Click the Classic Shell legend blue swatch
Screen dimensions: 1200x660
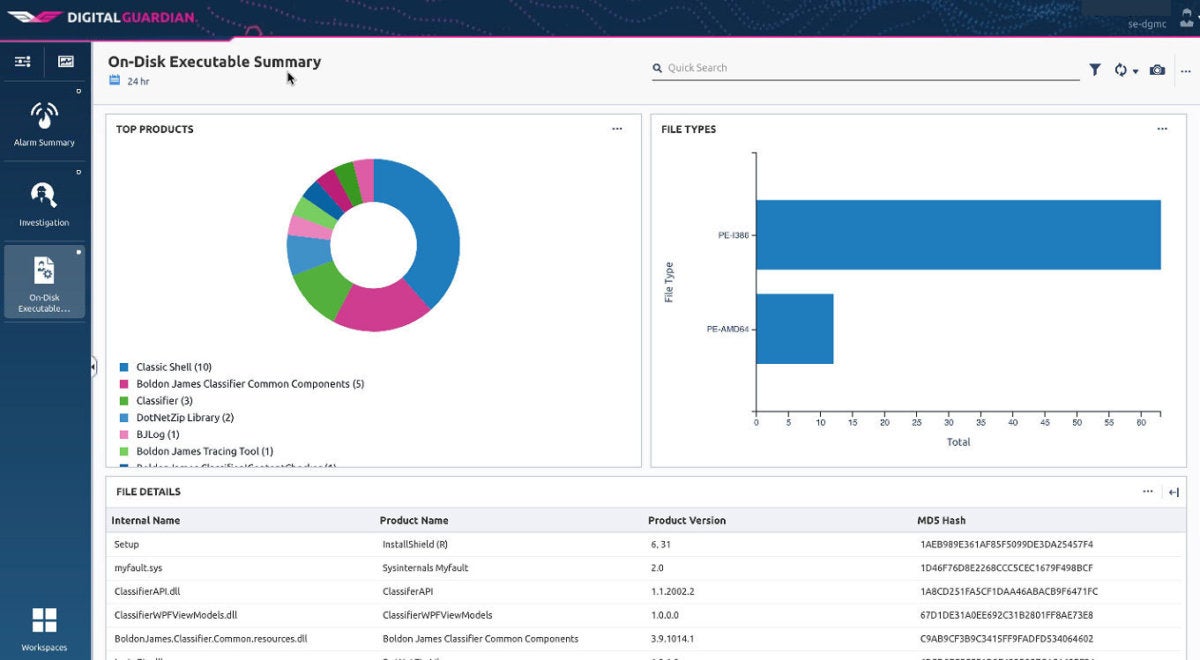point(124,368)
